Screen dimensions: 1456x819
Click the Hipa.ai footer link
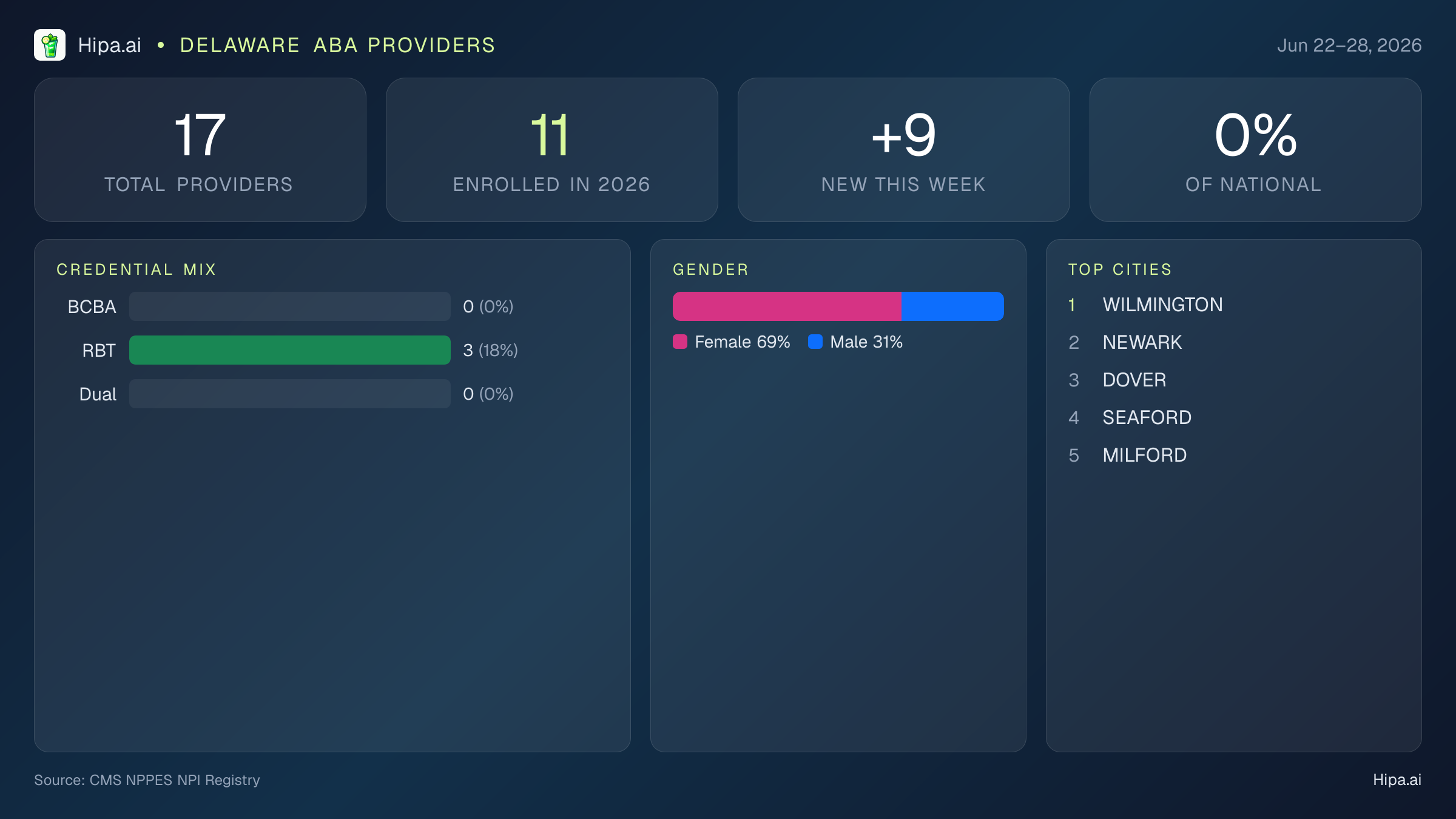point(1397,780)
